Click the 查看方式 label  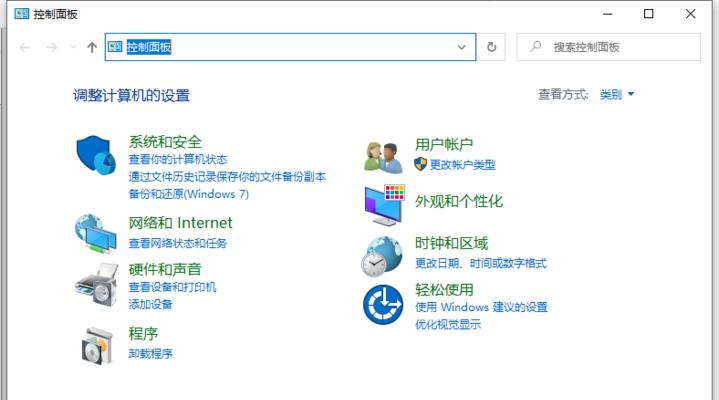tap(563, 94)
